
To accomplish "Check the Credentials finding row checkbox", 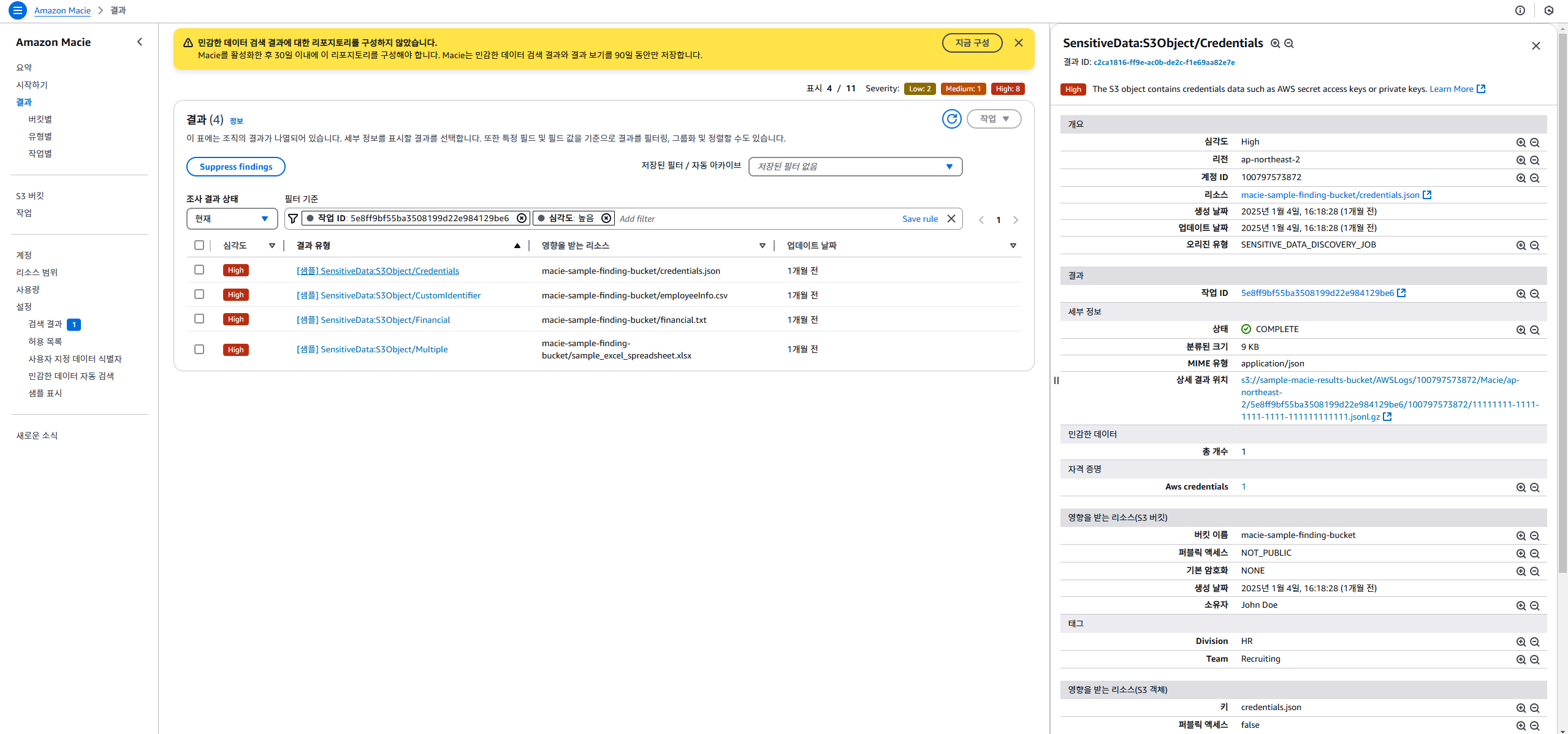I will (199, 270).
